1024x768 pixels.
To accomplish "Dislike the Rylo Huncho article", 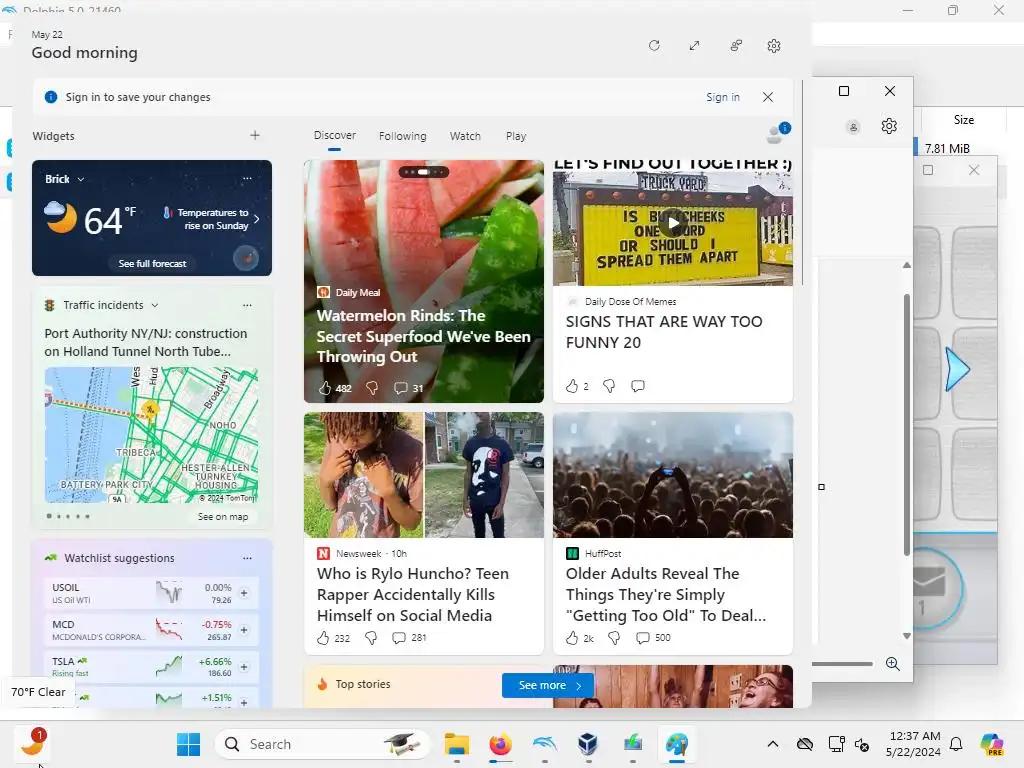I will pos(370,638).
